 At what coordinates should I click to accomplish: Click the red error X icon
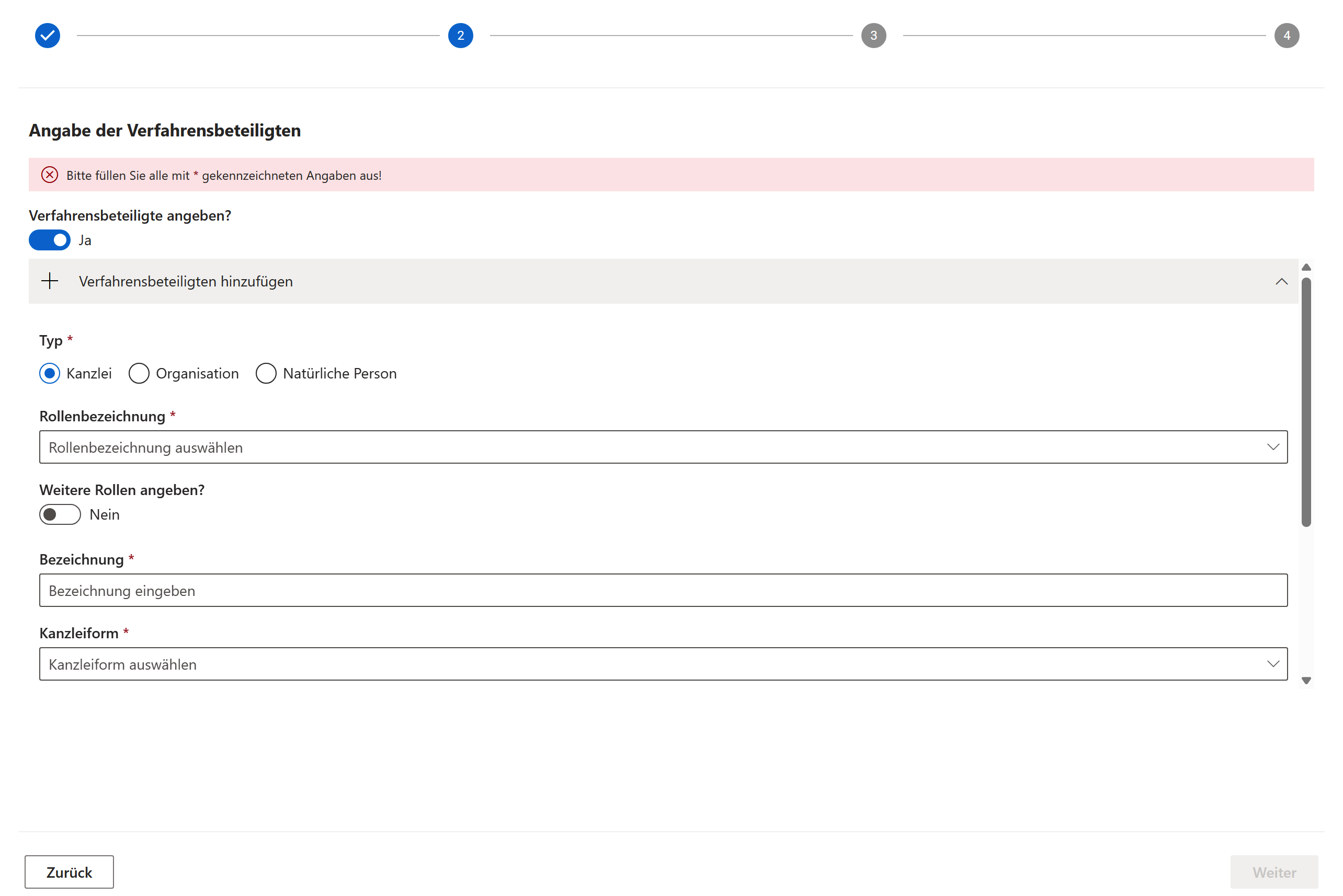point(50,175)
